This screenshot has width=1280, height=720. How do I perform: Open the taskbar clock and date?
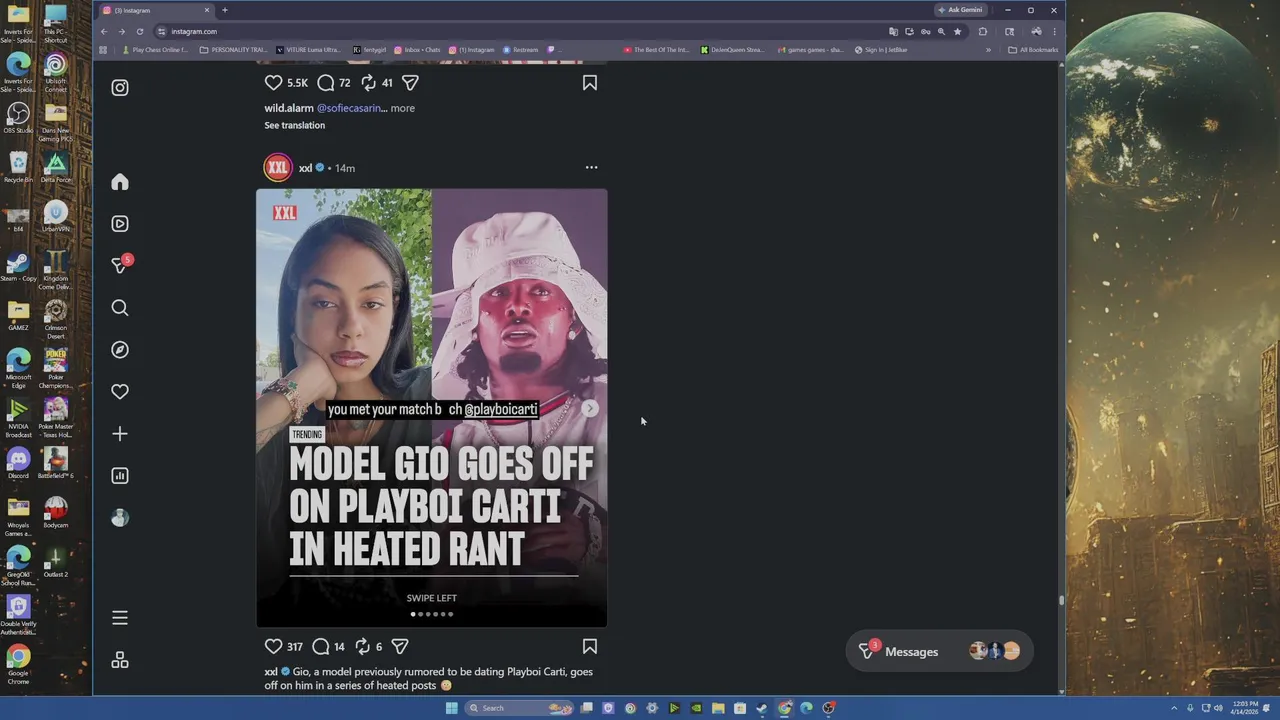click(1246, 708)
